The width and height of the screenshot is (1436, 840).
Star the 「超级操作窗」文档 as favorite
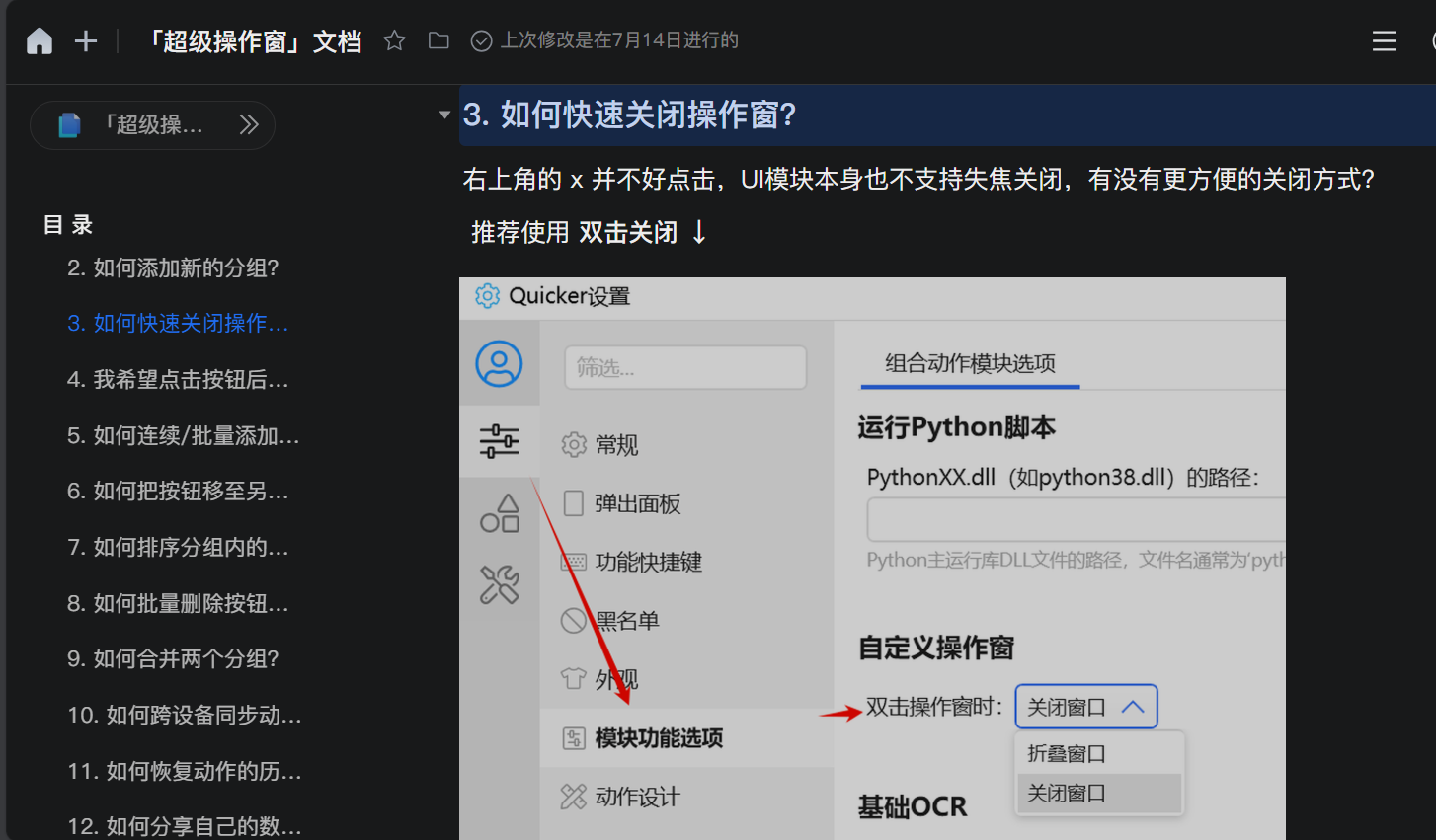394,40
